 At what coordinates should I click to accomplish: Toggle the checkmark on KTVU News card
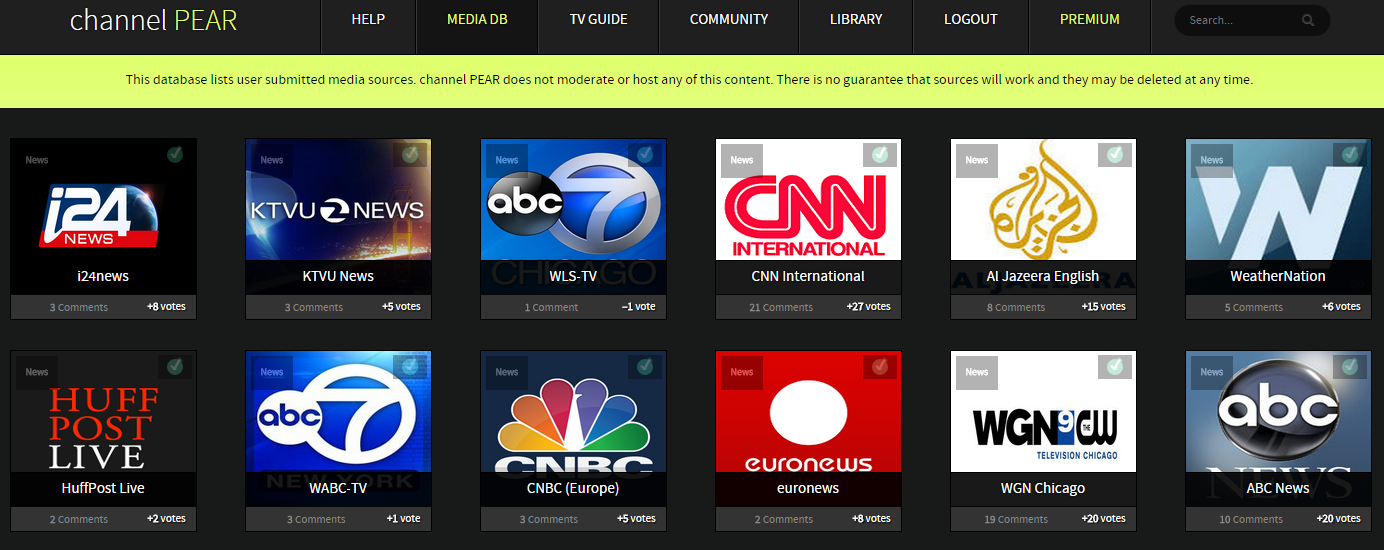click(x=410, y=155)
